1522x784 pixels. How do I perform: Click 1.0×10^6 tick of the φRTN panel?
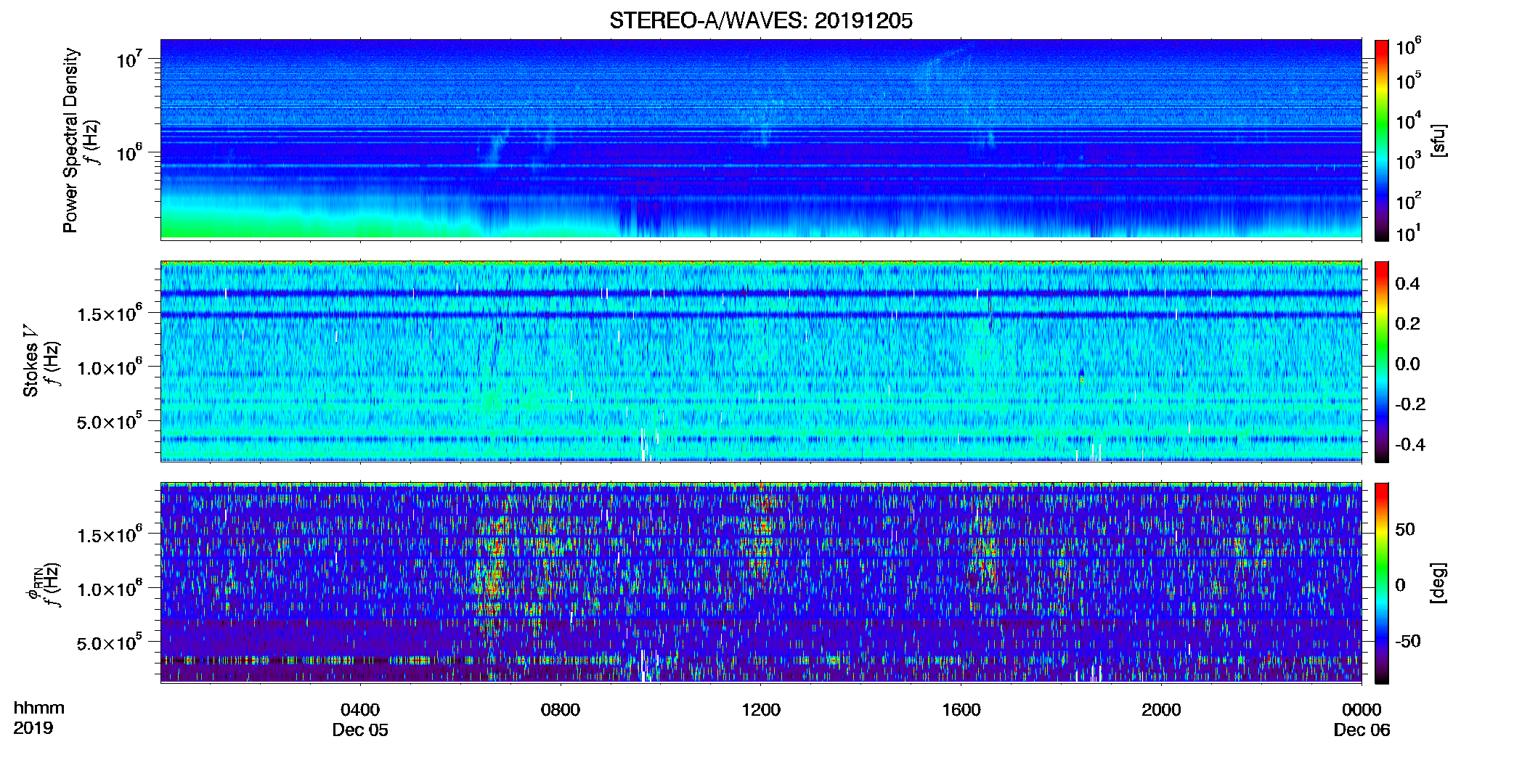(x=110, y=589)
